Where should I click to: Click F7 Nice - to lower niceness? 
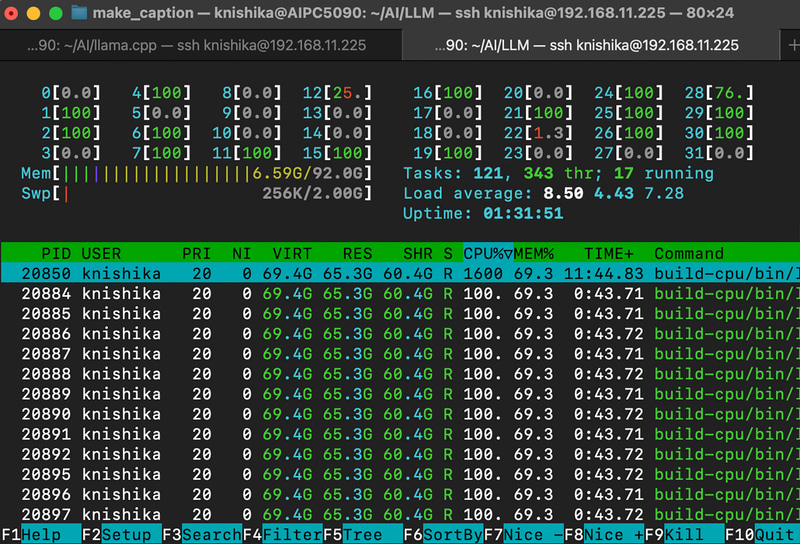click(523, 534)
